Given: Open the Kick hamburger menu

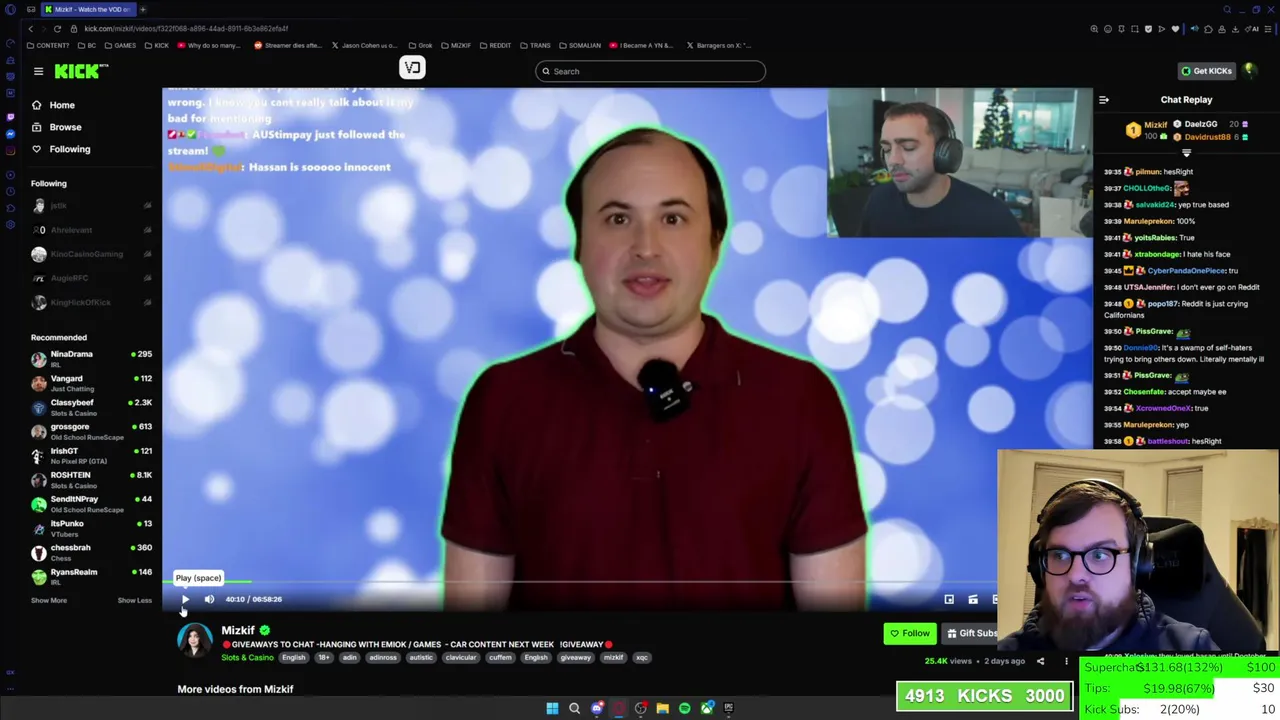Looking at the screenshot, I should click(x=38, y=71).
